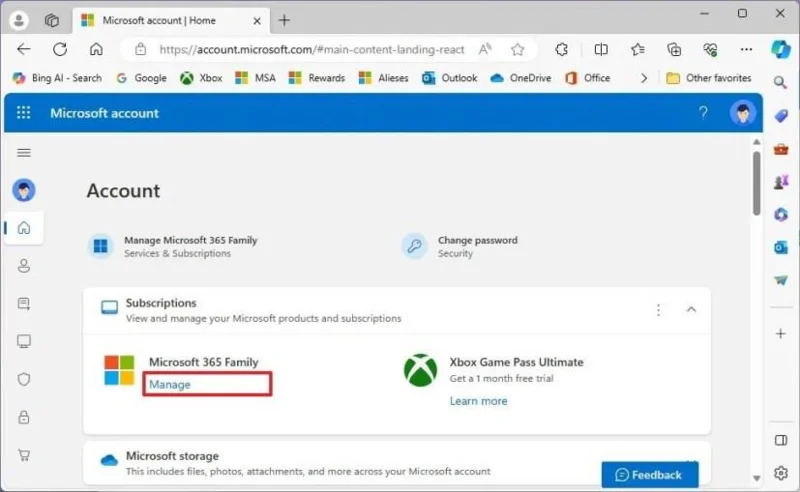Open account manager avatar in header

[x=742, y=113]
